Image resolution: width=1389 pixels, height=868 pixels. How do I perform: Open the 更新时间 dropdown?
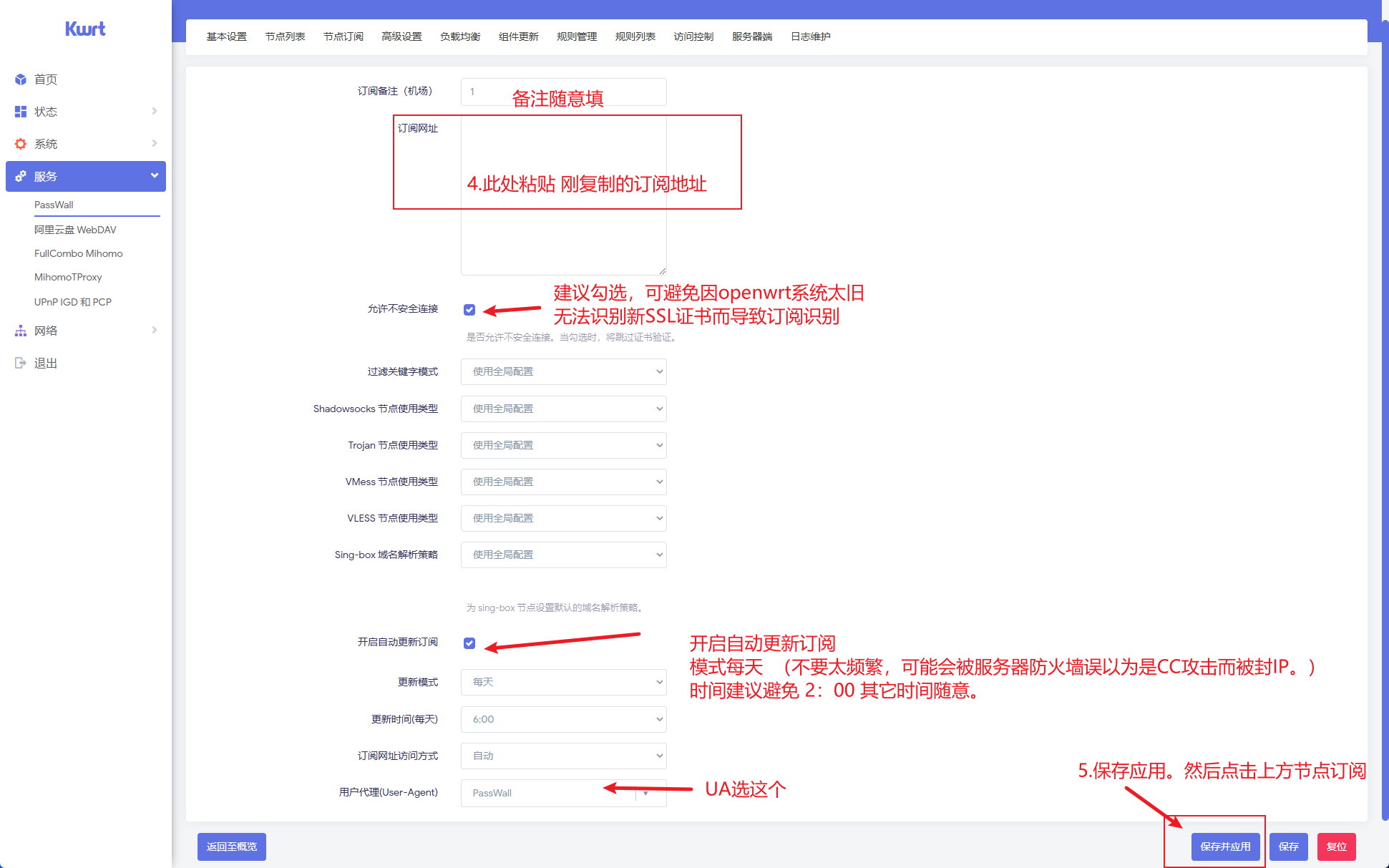click(x=563, y=719)
